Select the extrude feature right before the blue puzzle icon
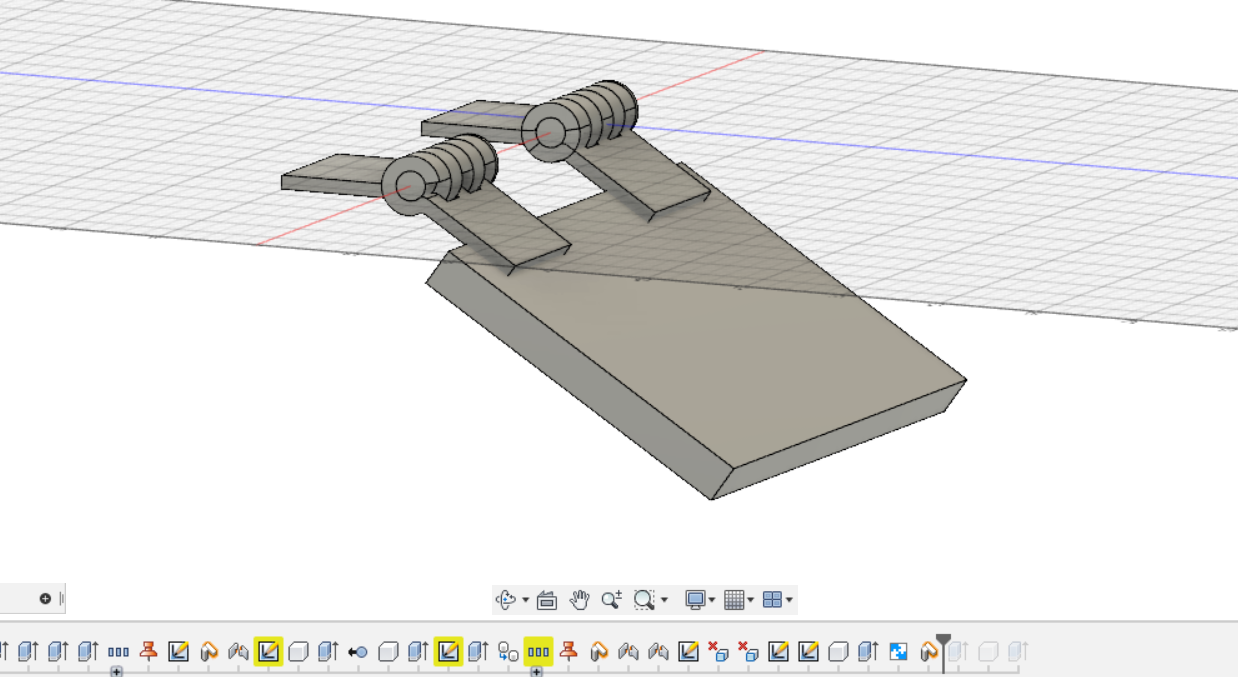The height and width of the screenshot is (677, 1238). coord(868,652)
